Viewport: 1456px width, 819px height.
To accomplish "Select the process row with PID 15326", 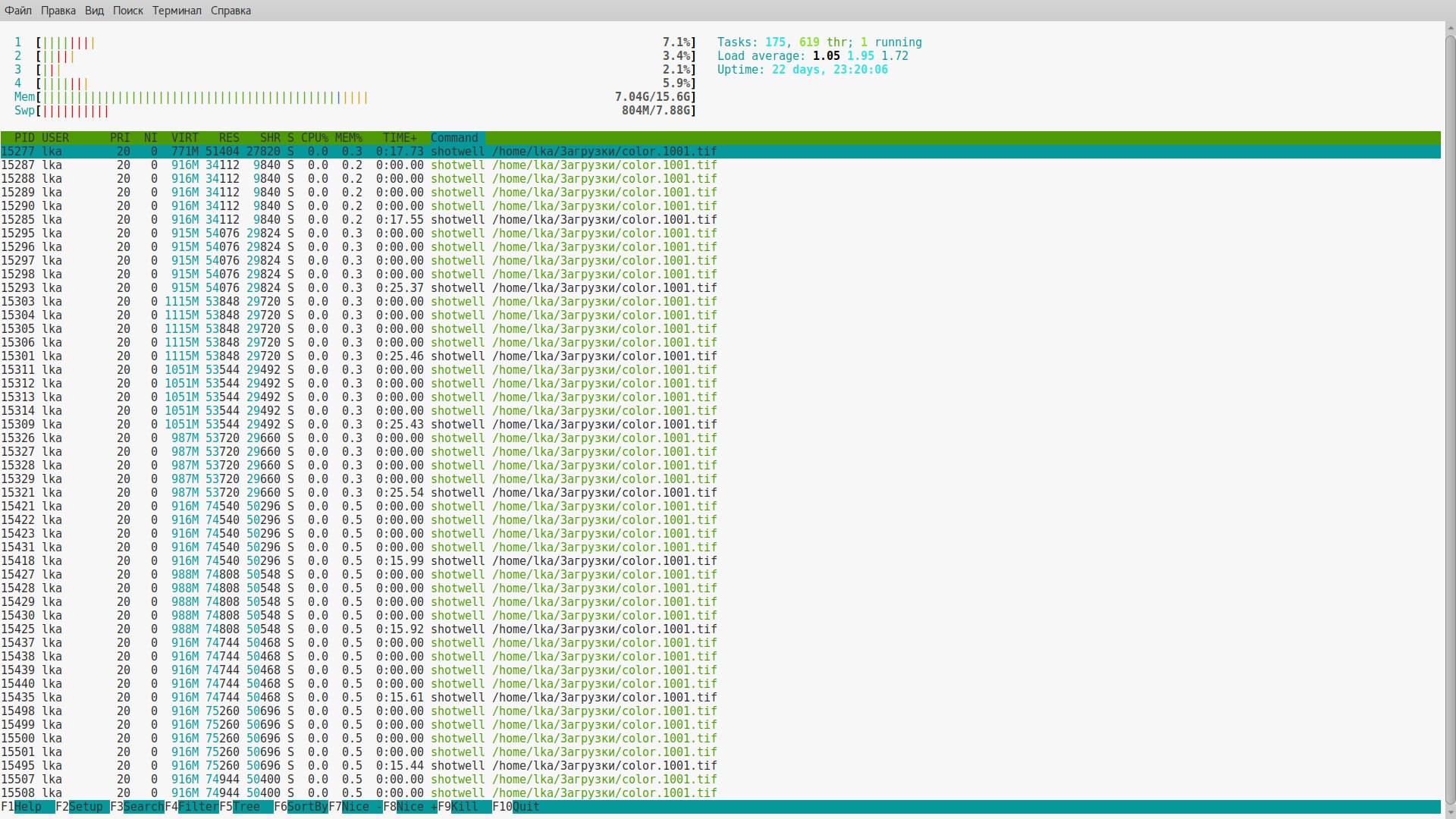I will pyautogui.click(x=720, y=438).
